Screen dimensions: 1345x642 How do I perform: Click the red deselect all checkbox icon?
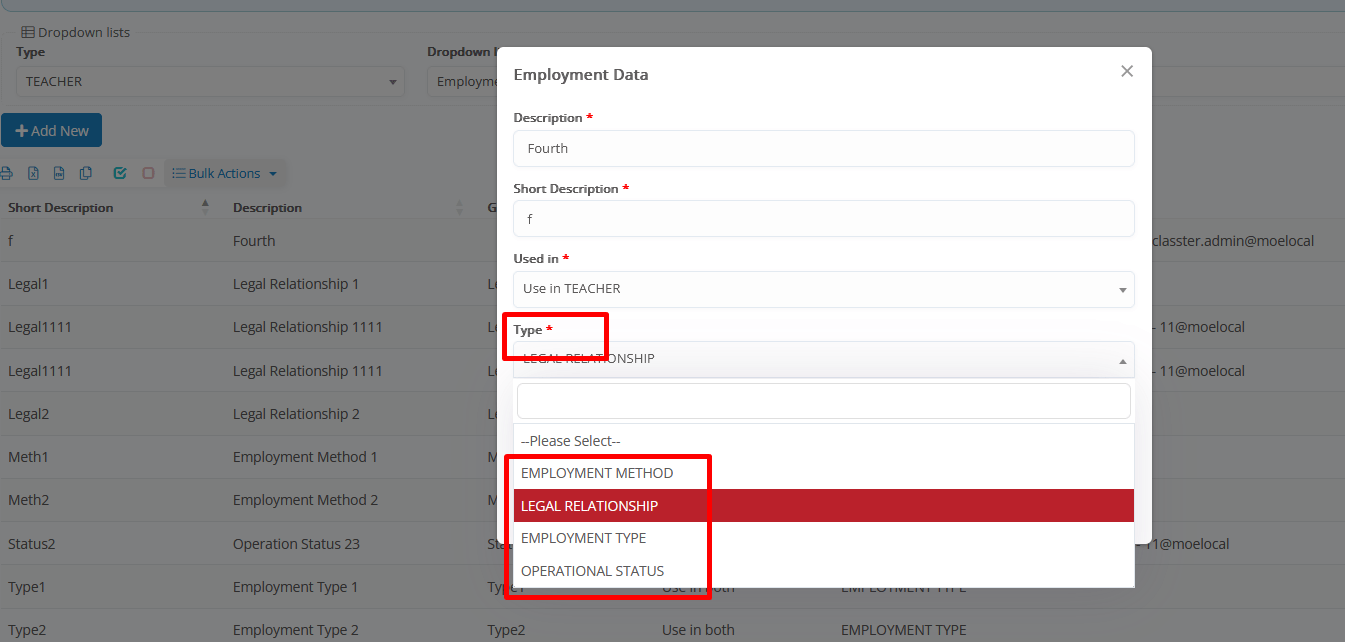tap(148, 173)
